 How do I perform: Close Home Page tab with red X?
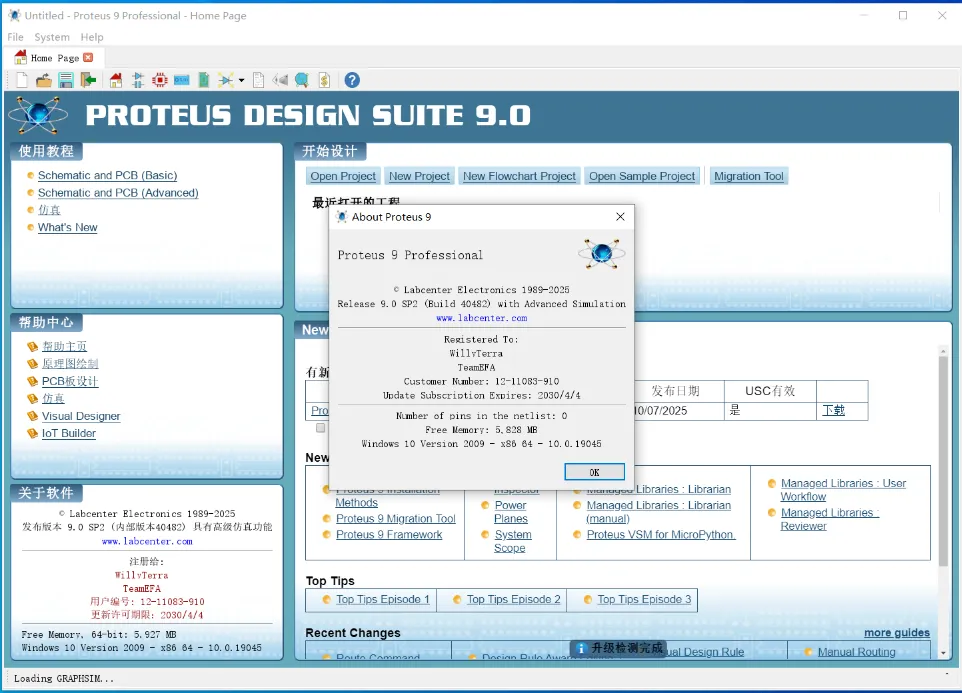coord(88,57)
